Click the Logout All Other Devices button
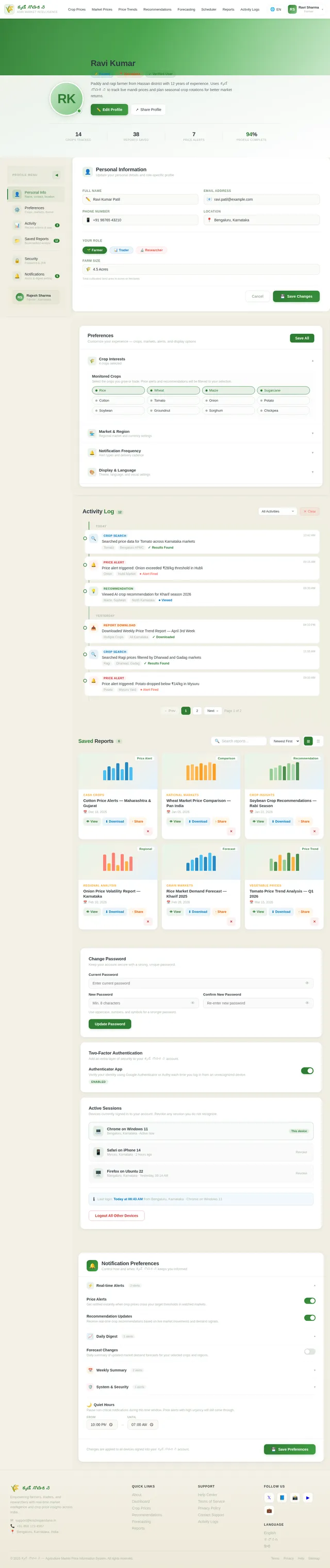 [x=117, y=1216]
